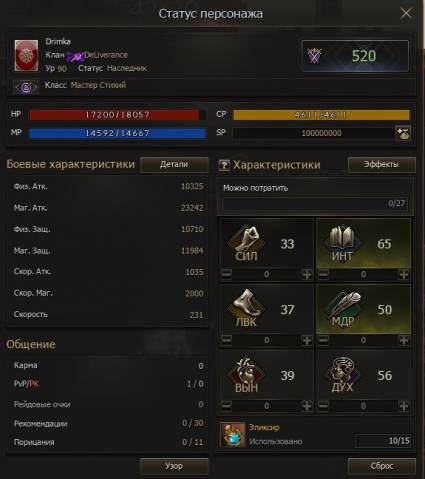Open the Эффекты button
The width and height of the screenshot is (425, 479).
[382, 165]
